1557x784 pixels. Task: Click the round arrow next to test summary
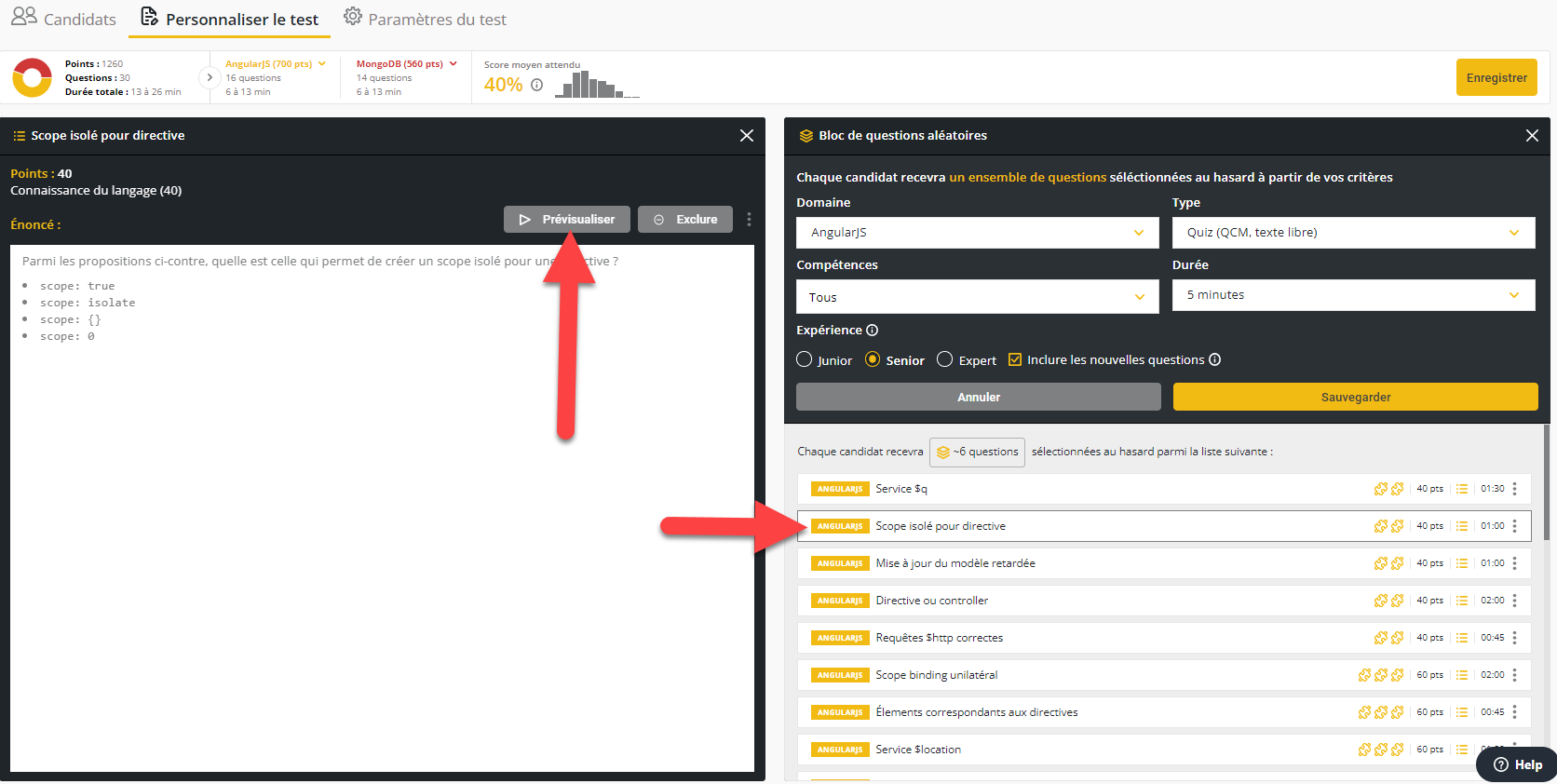pos(210,77)
